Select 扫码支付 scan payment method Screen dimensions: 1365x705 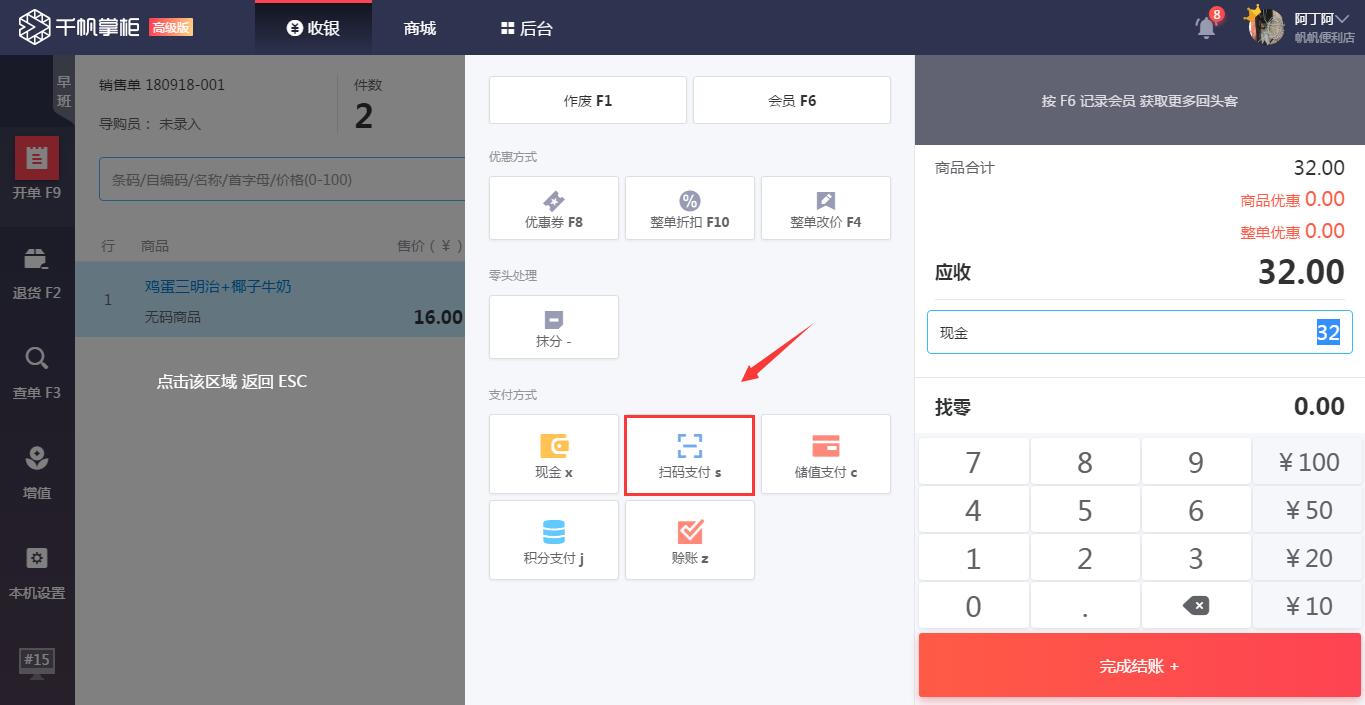[x=689, y=455]
